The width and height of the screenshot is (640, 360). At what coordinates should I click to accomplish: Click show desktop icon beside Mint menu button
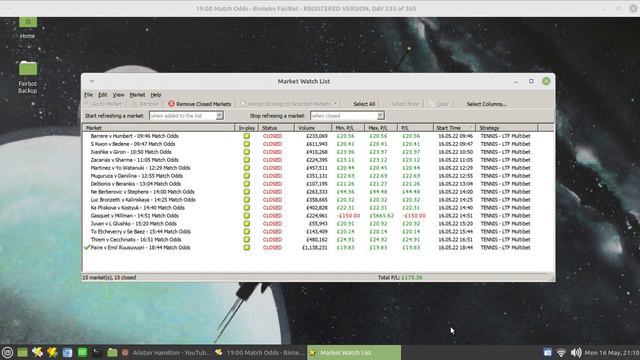coord(22,353)
